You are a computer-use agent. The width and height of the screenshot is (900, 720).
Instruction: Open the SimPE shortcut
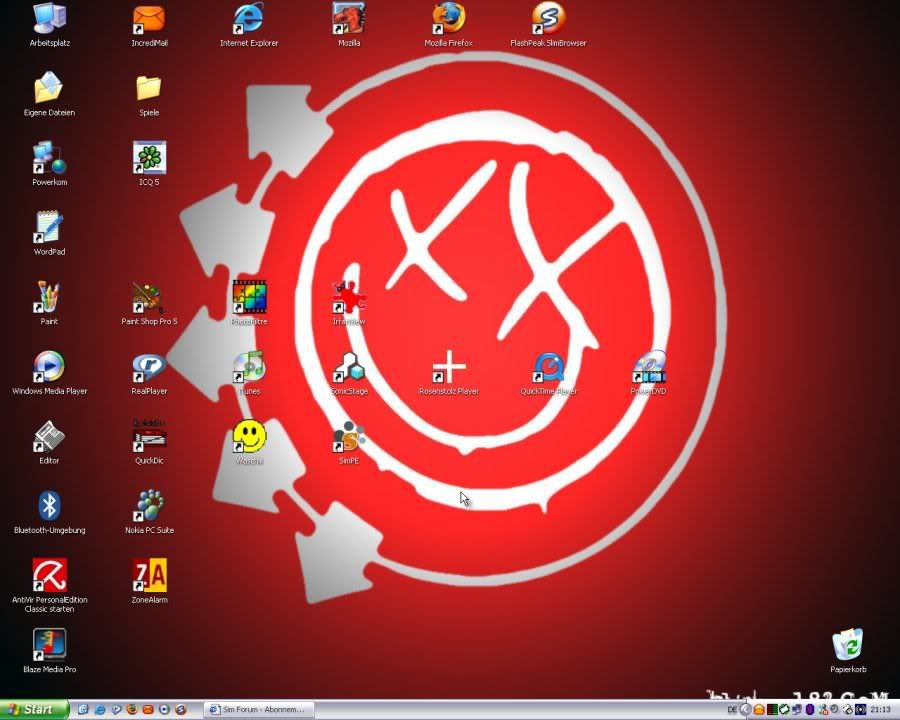(x=348, y=437)
